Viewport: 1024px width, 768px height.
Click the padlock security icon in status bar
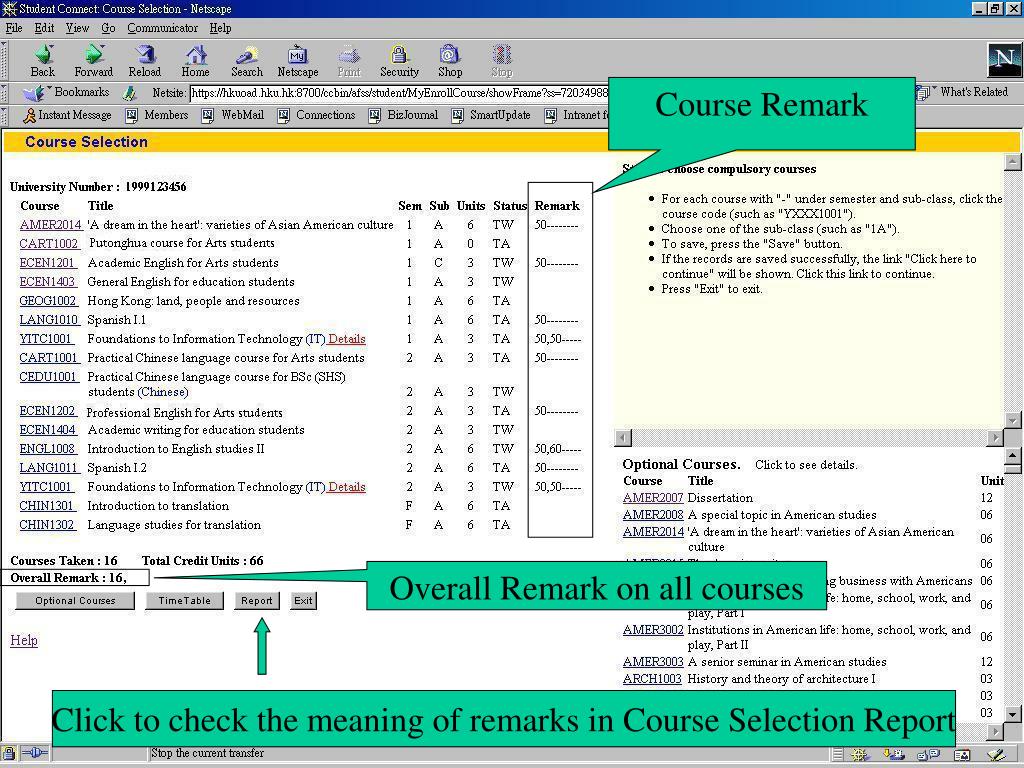coord(8,754)
